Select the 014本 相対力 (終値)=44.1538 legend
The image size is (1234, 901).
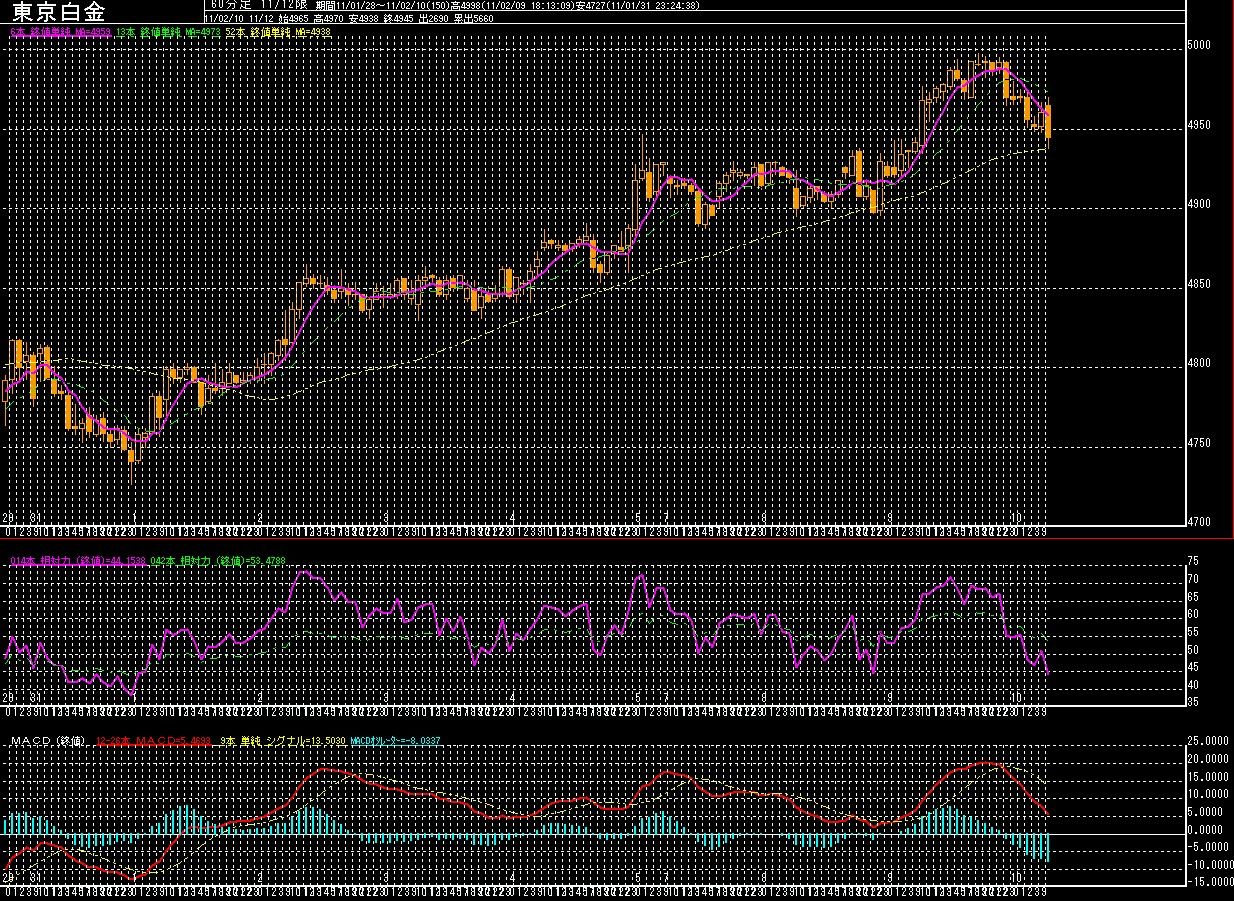[x=78, y=561]
